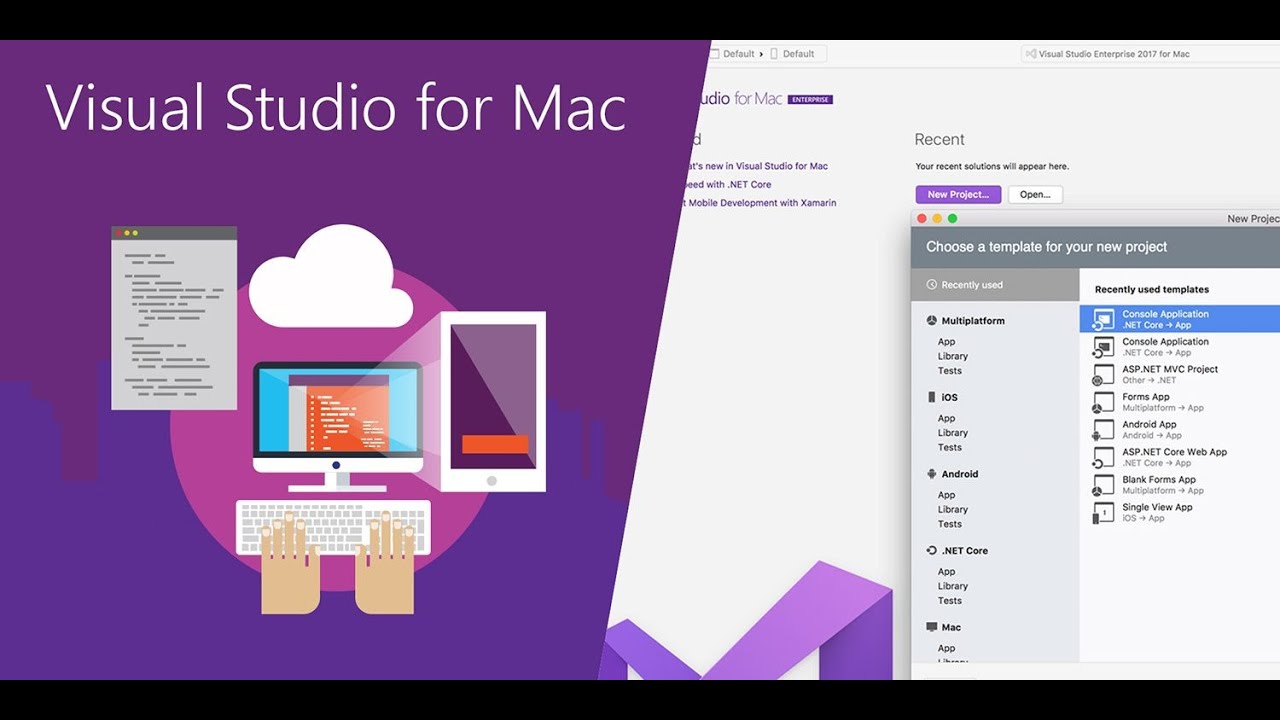Choose Library under Multiplatform
The width and height of the screenshot is (1280, 720).
click(x=953, y=356)
